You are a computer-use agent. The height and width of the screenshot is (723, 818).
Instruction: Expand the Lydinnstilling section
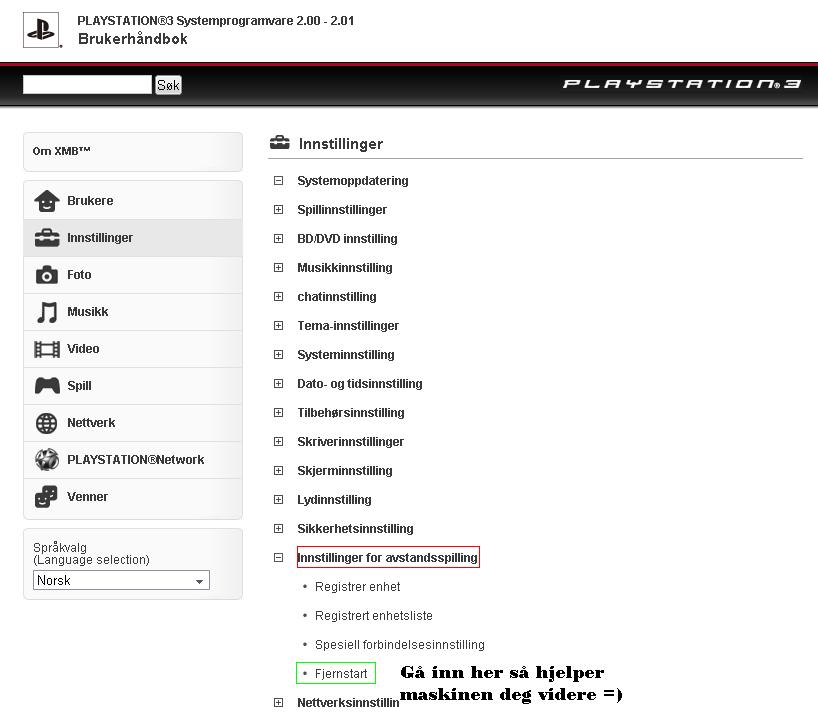[x=279, y=500]
